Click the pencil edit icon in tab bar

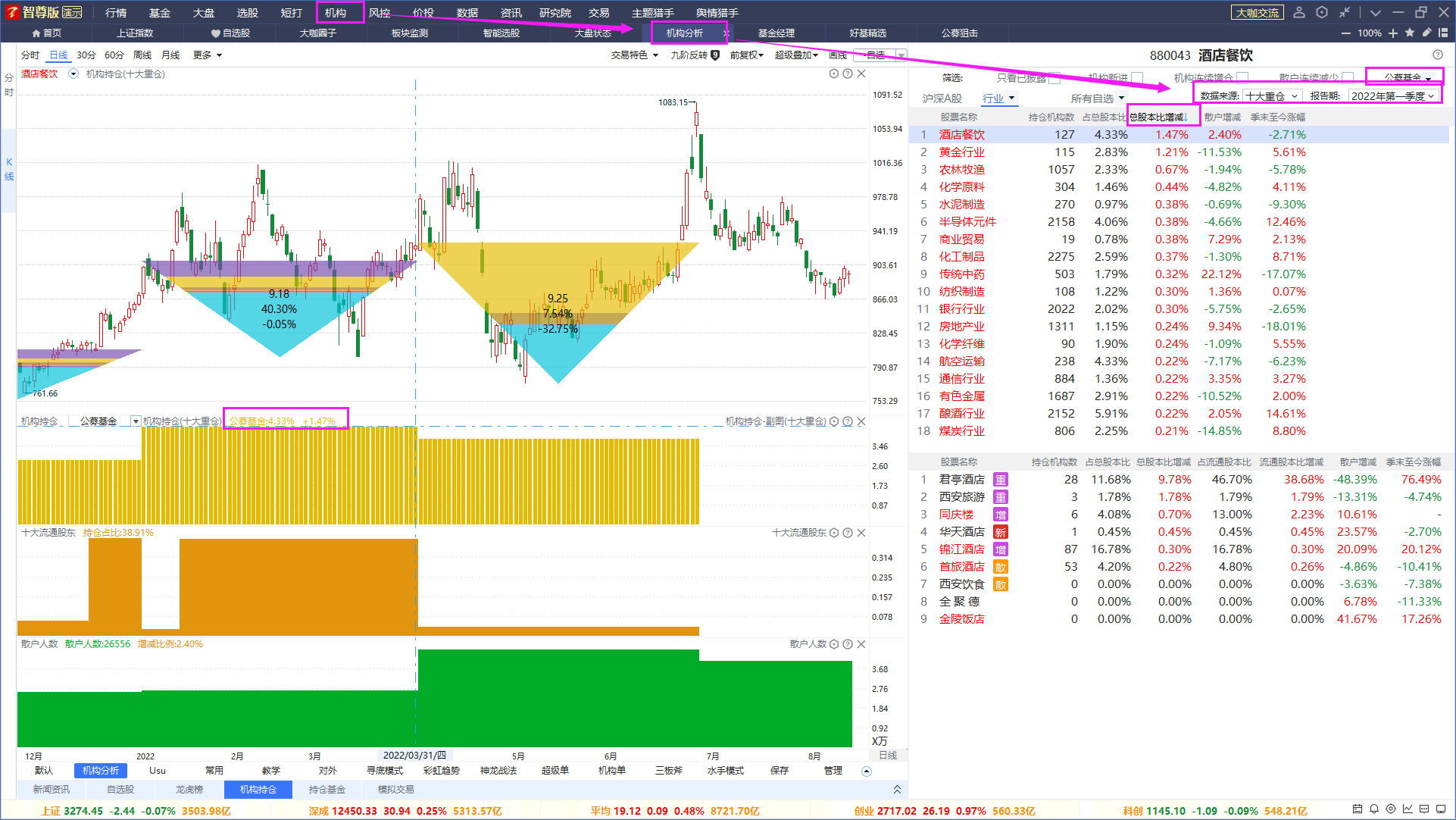coord(1426,33)
